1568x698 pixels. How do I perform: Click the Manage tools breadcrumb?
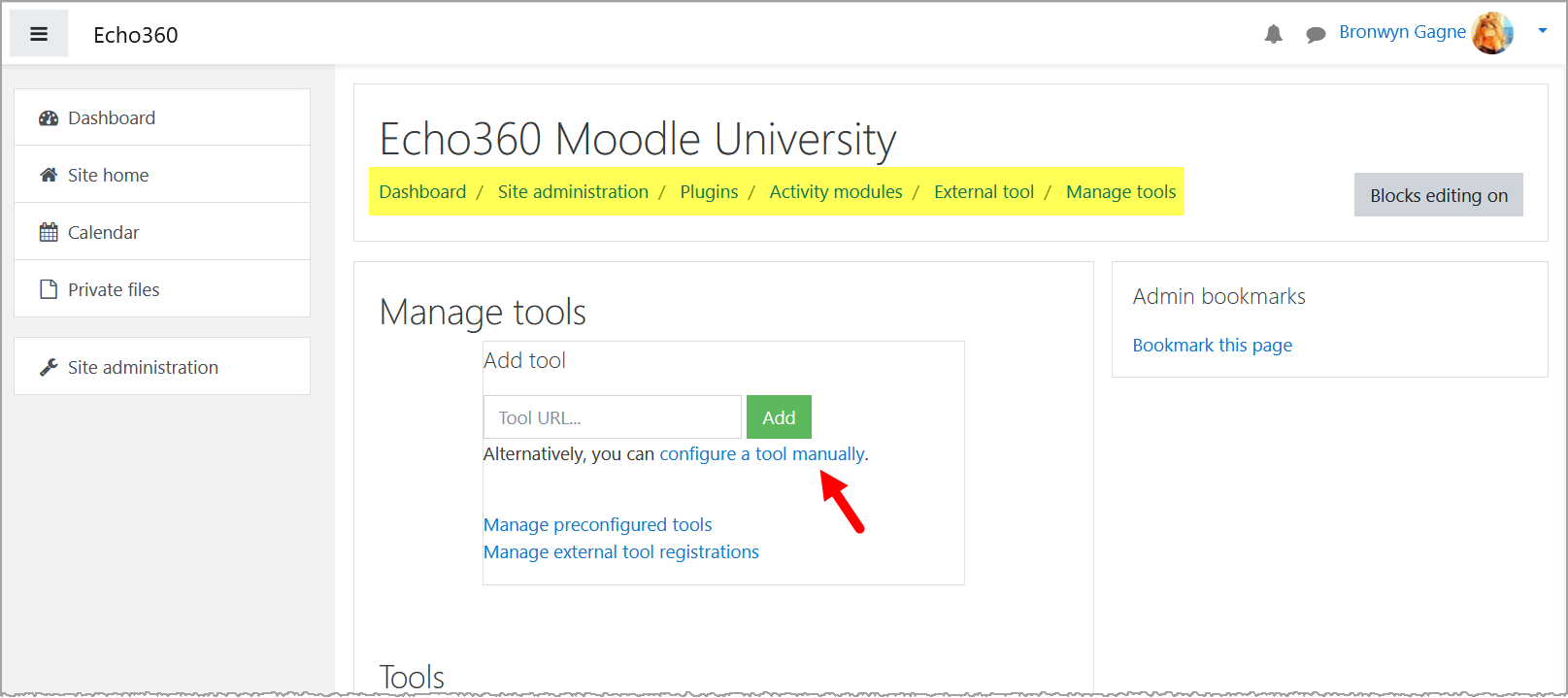click(x=1120, y=192)
